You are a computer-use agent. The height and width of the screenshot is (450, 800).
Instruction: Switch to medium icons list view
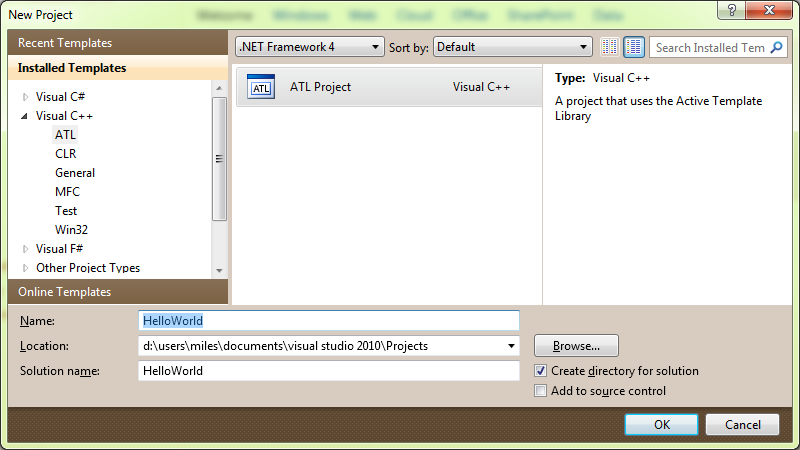coord(634,47)
